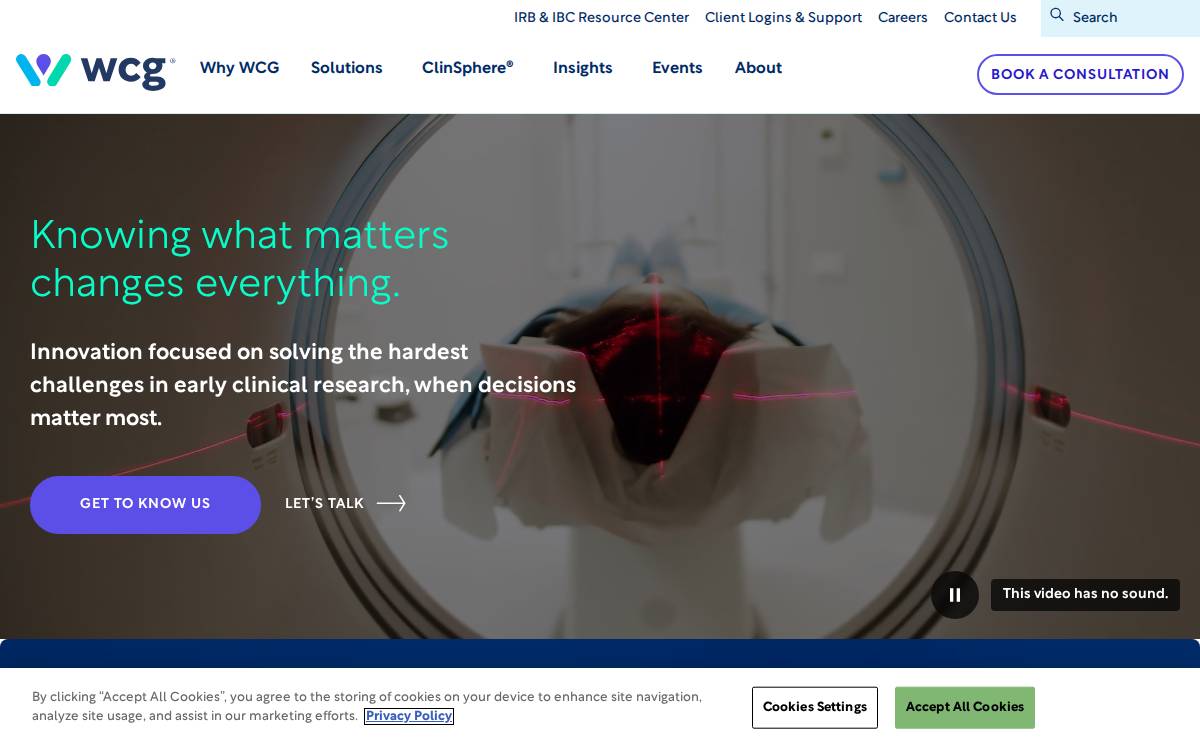Viewport: 1200px width, 750px height.
Task: Click the 'This video has no sound.' label
Action: click(1085, 594)
